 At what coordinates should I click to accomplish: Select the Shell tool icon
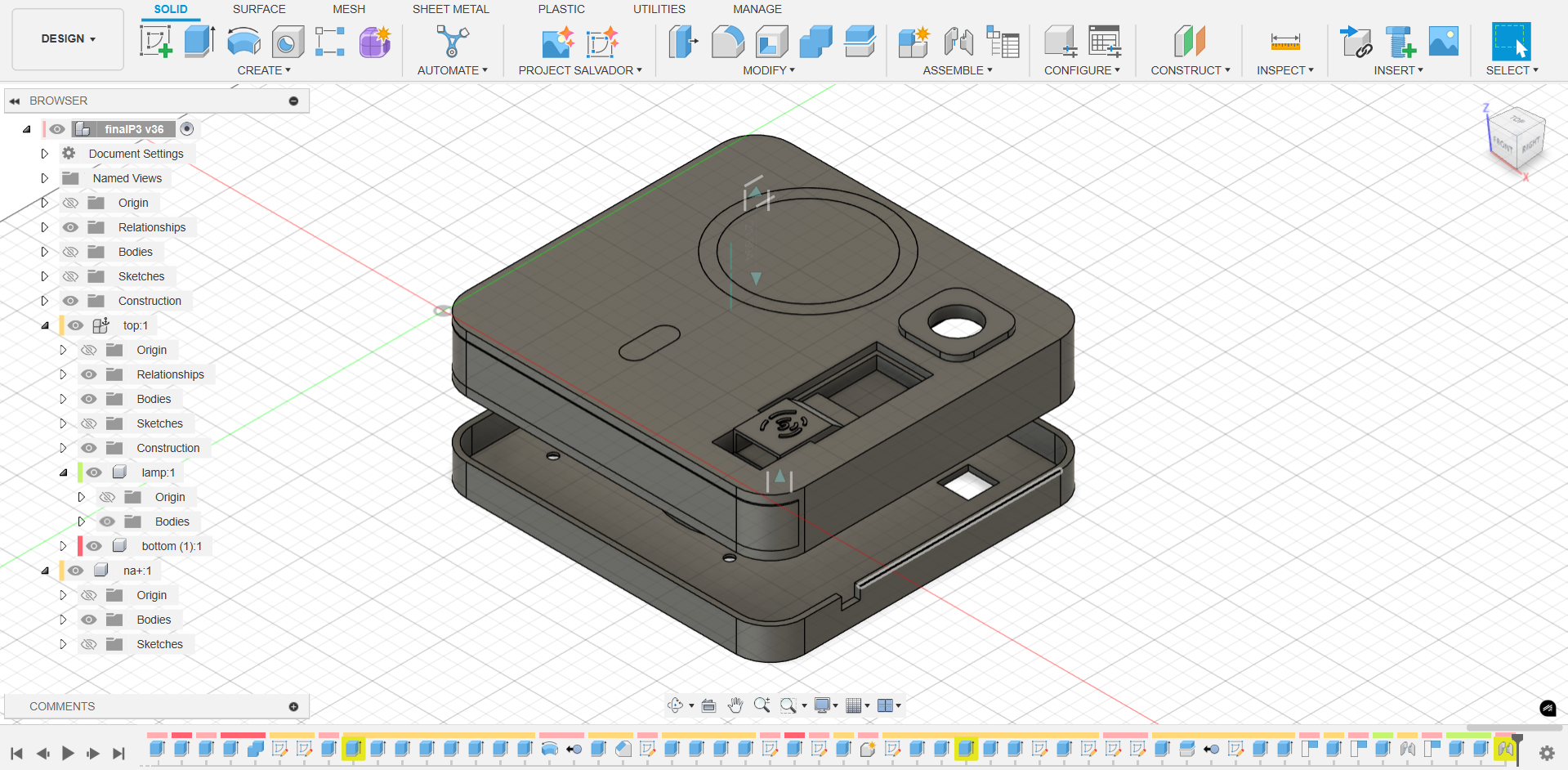click(771, 42)
